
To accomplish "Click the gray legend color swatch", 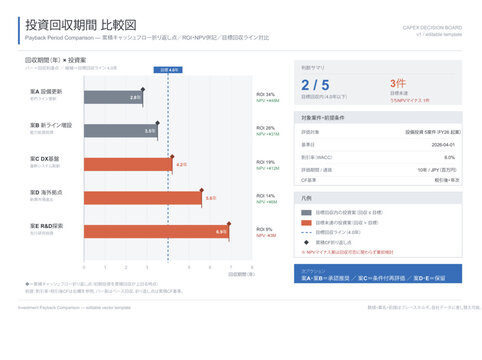I will click(306, 212).
